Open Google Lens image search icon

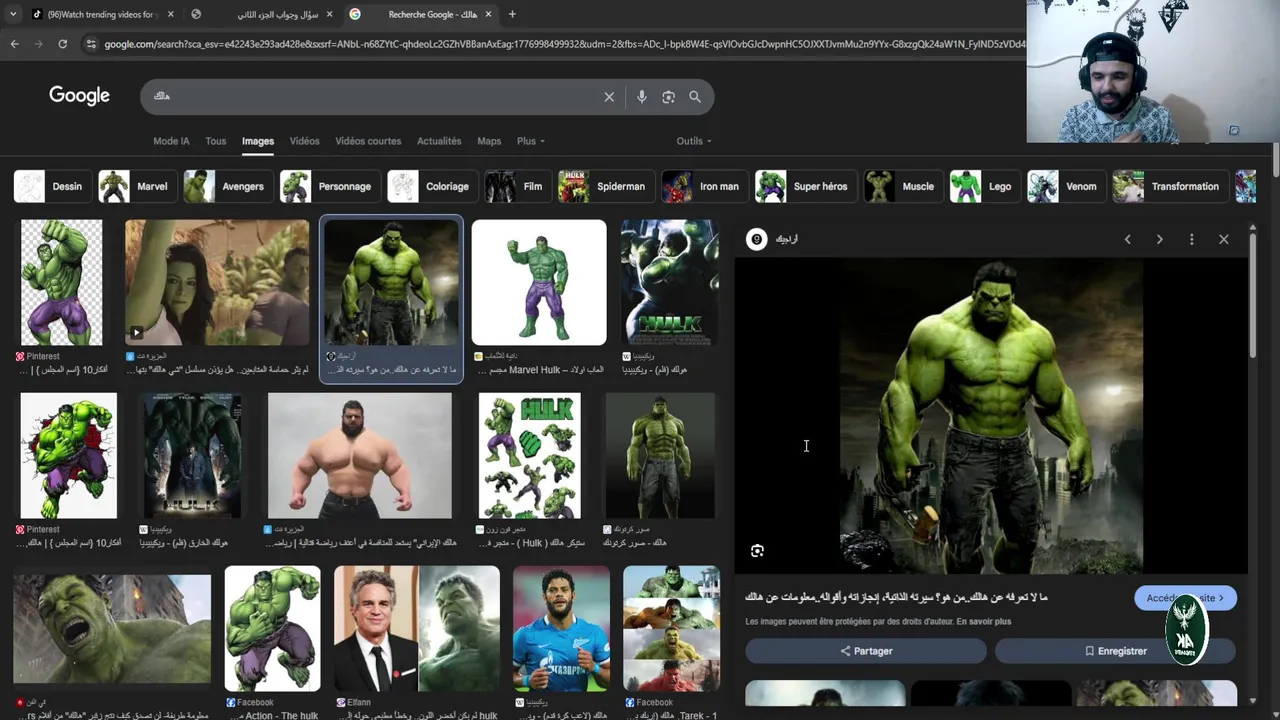pos(669,97)
